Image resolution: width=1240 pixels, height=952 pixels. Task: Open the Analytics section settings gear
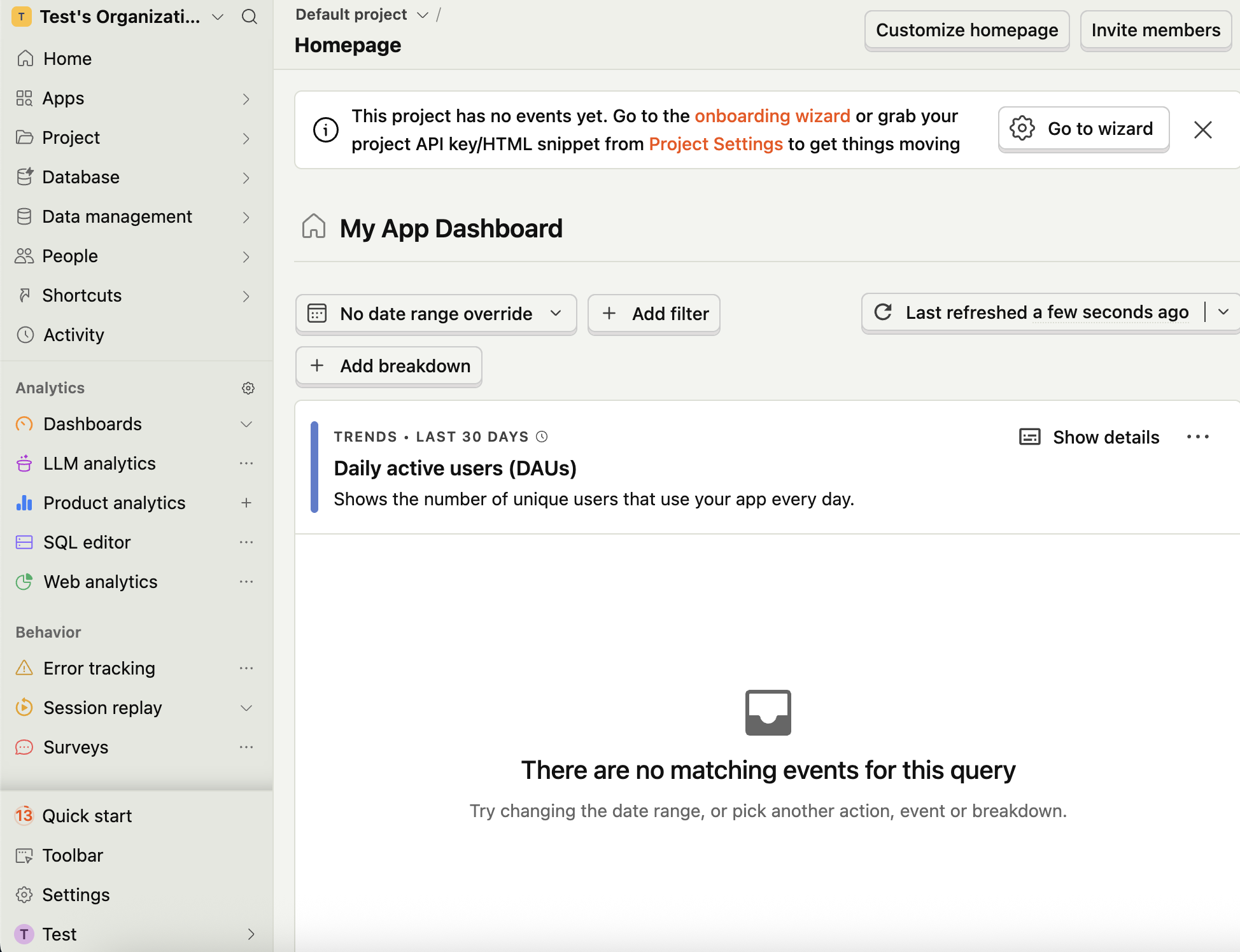pos(248,388)
